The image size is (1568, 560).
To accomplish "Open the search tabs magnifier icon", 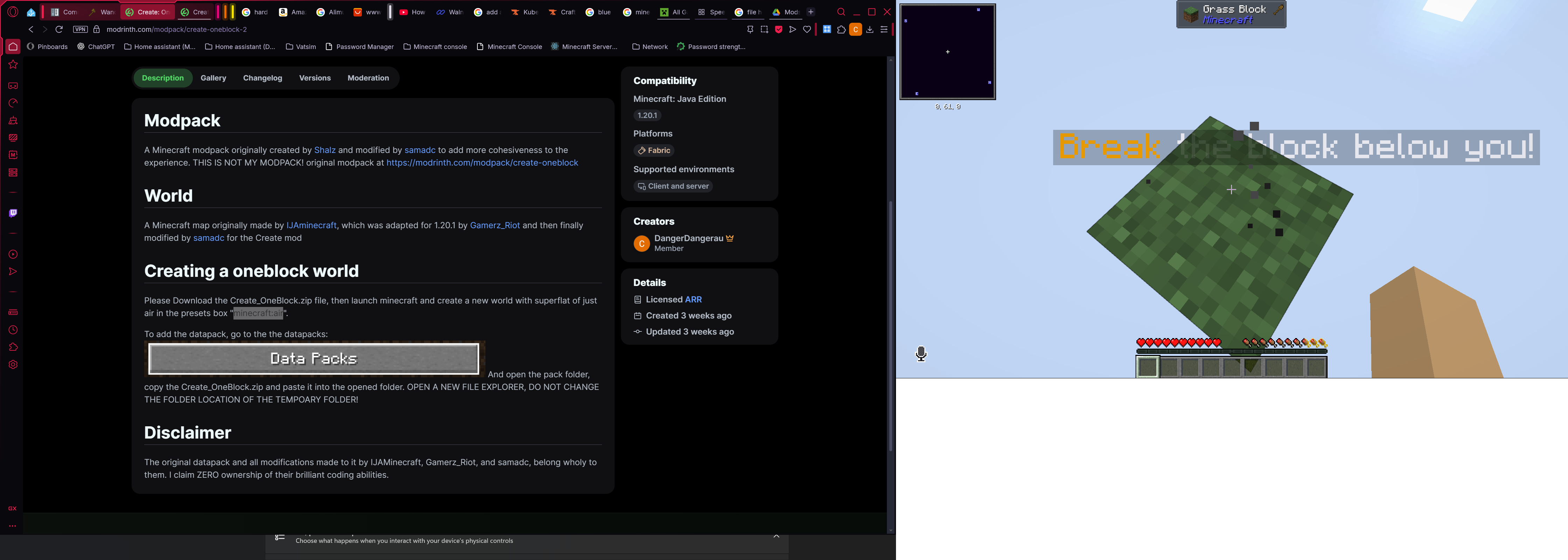I will (841, 12).
